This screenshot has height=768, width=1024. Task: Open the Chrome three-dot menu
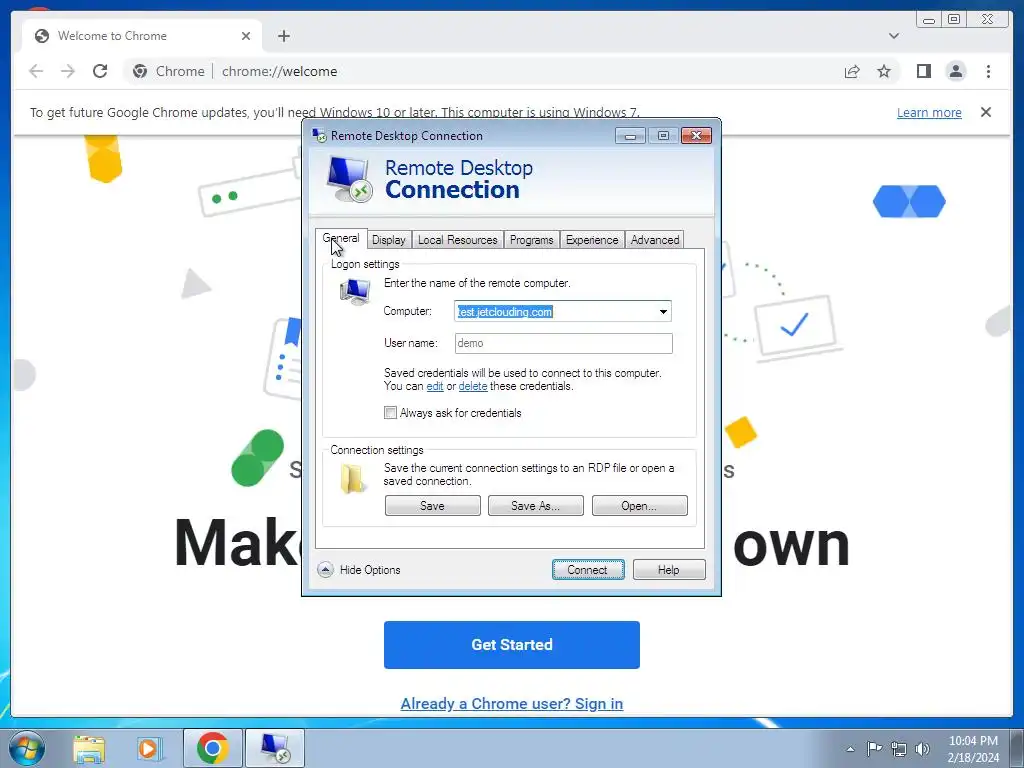pyautogui.click(x=988, y=71)
